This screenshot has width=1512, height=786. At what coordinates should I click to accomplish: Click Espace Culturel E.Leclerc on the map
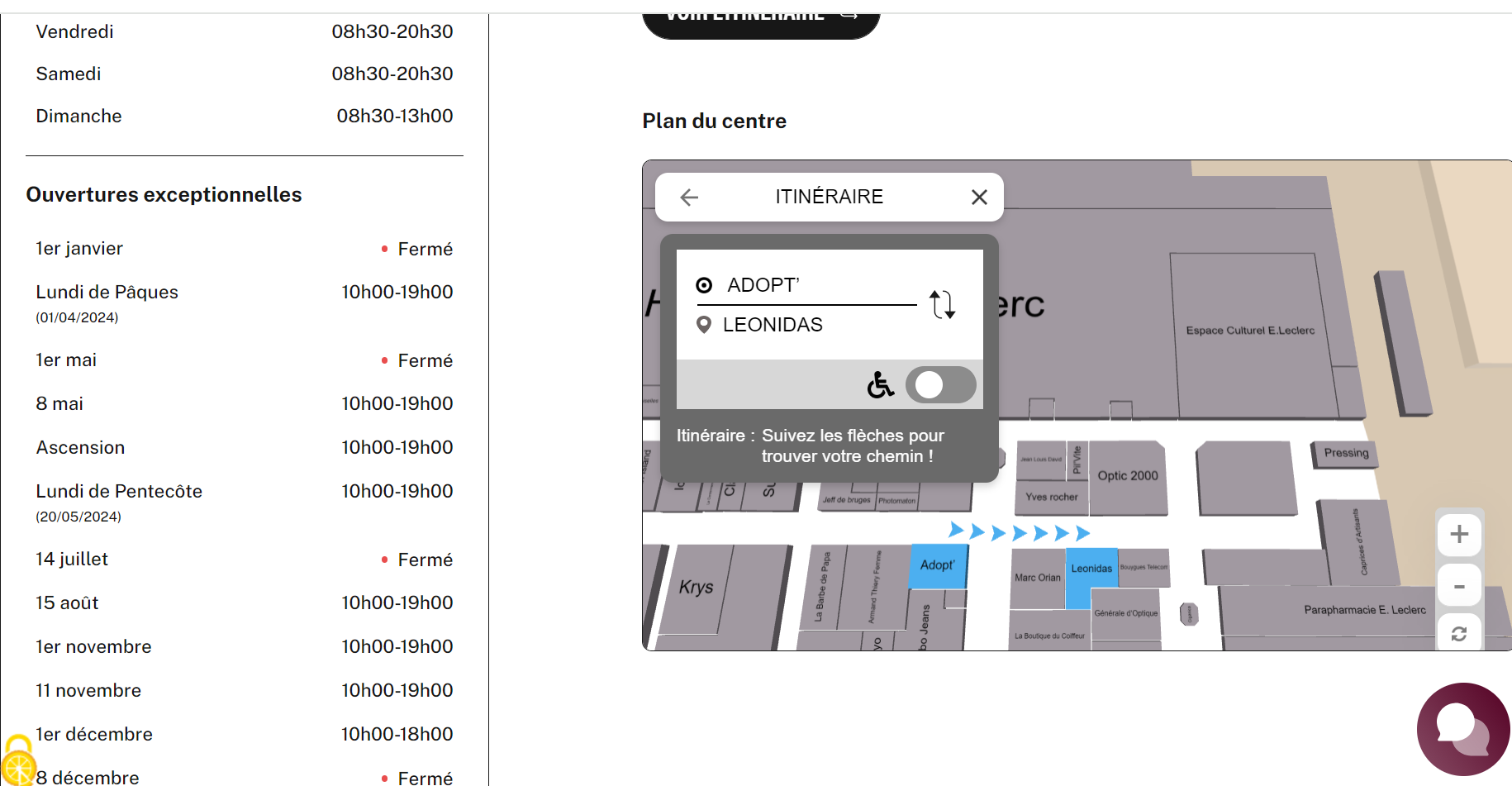1249,331
